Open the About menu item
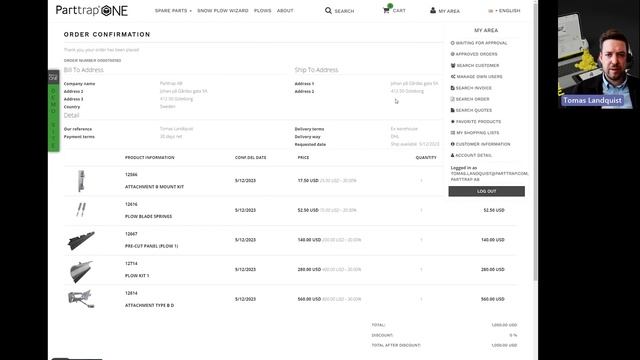640x360 pixels. pos(285,11)
